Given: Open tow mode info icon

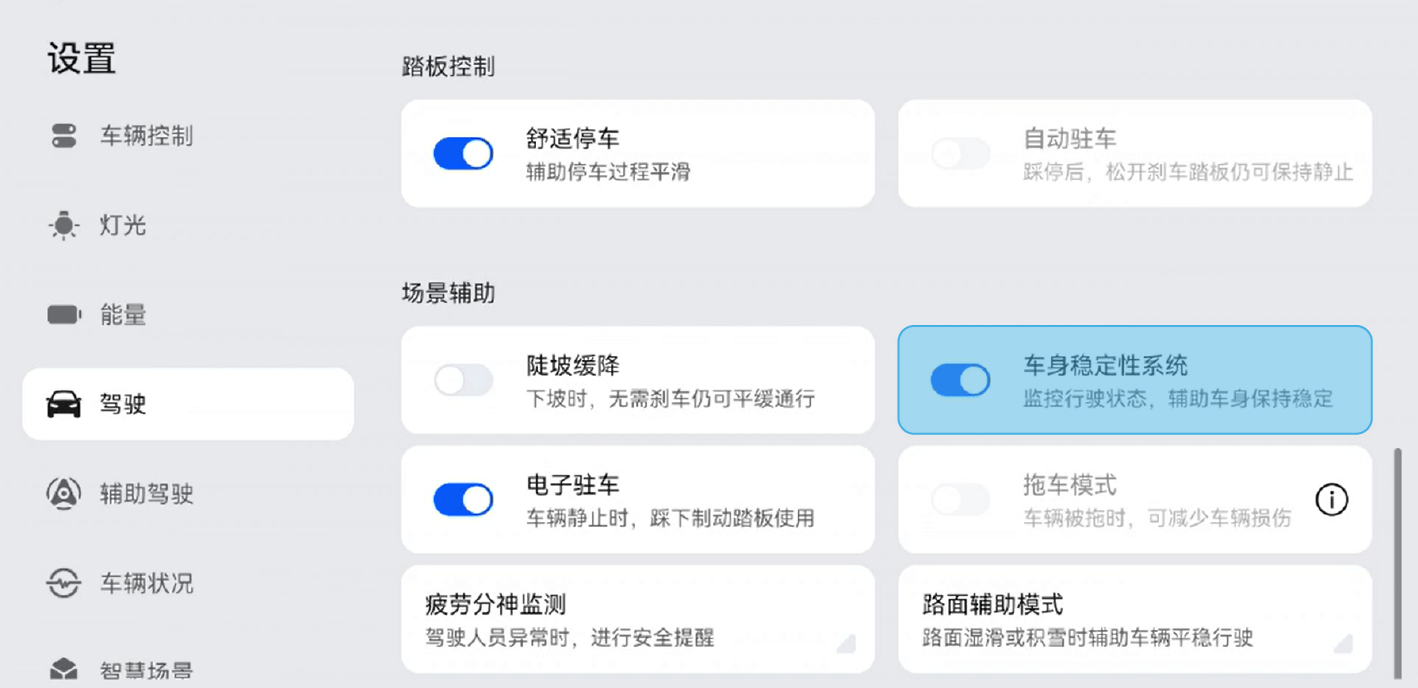Looking at the screenshot, I should (1331, 499).
